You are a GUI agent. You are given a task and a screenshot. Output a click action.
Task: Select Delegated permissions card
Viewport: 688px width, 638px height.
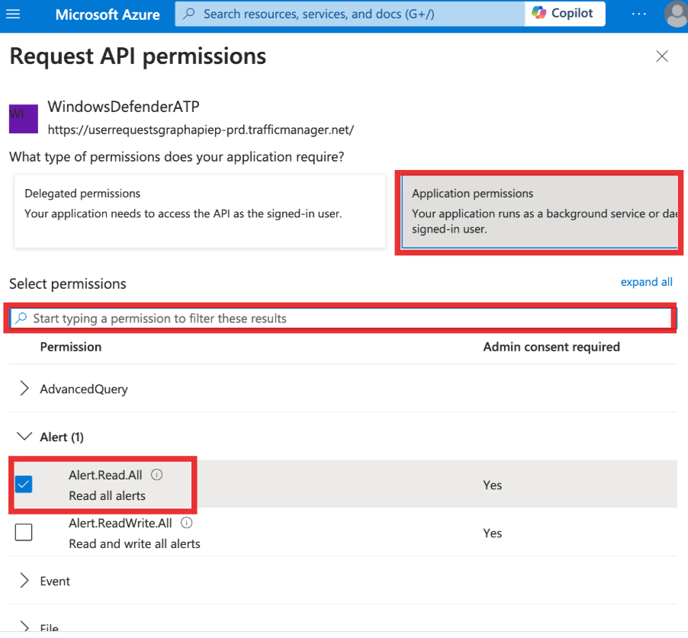200,211
